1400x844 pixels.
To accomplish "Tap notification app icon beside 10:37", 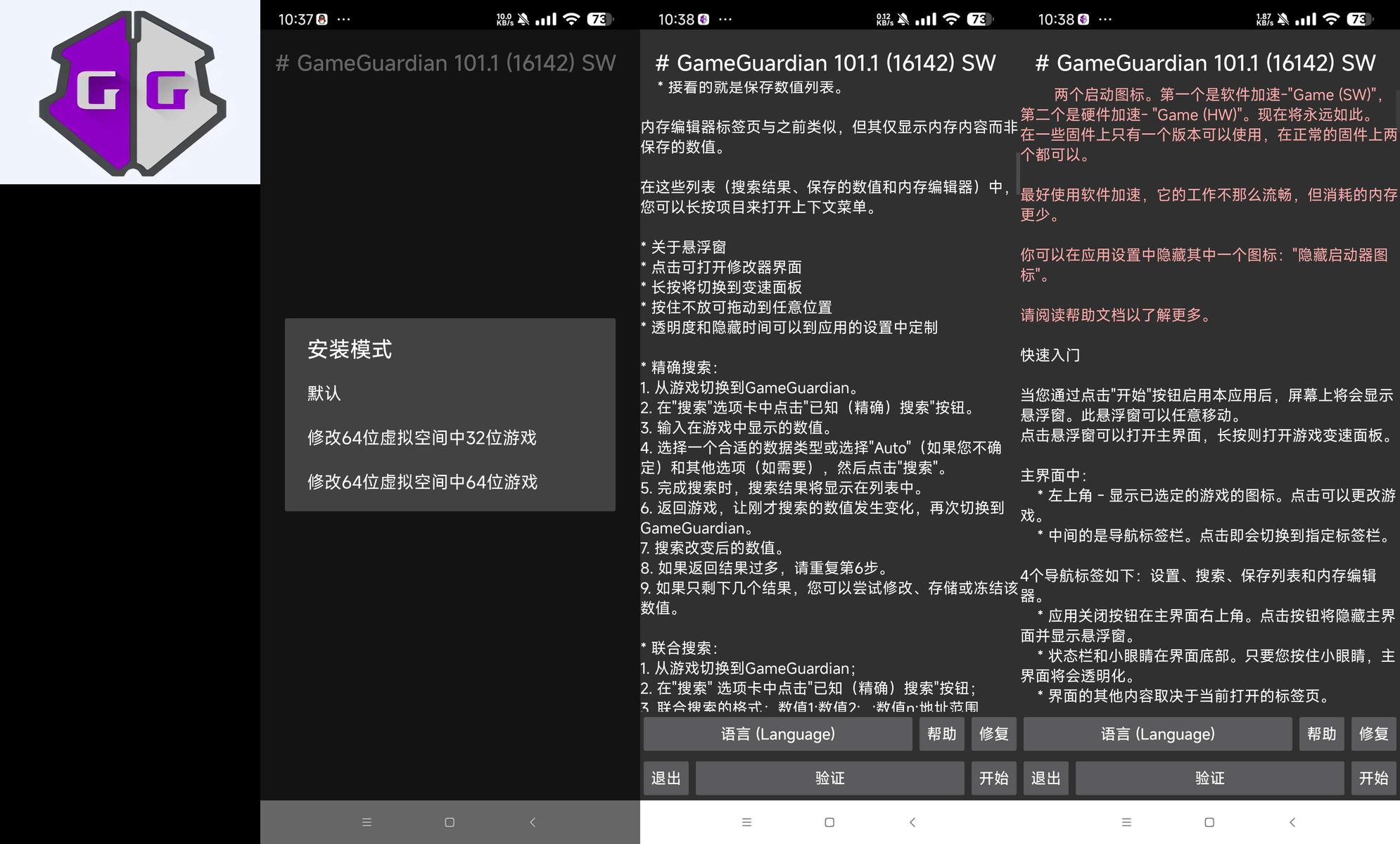I will (322, 20).
